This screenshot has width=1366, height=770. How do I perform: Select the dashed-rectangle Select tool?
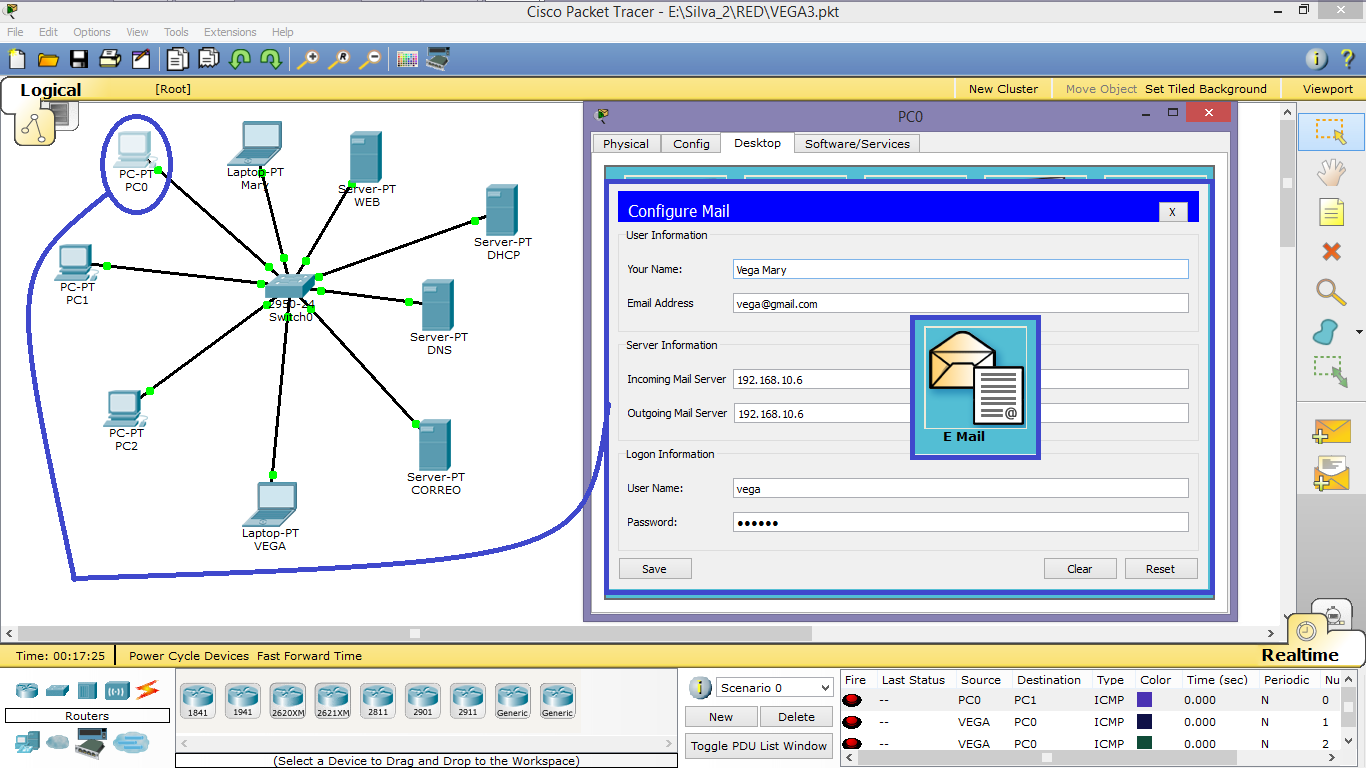[x=1331, y=132]
